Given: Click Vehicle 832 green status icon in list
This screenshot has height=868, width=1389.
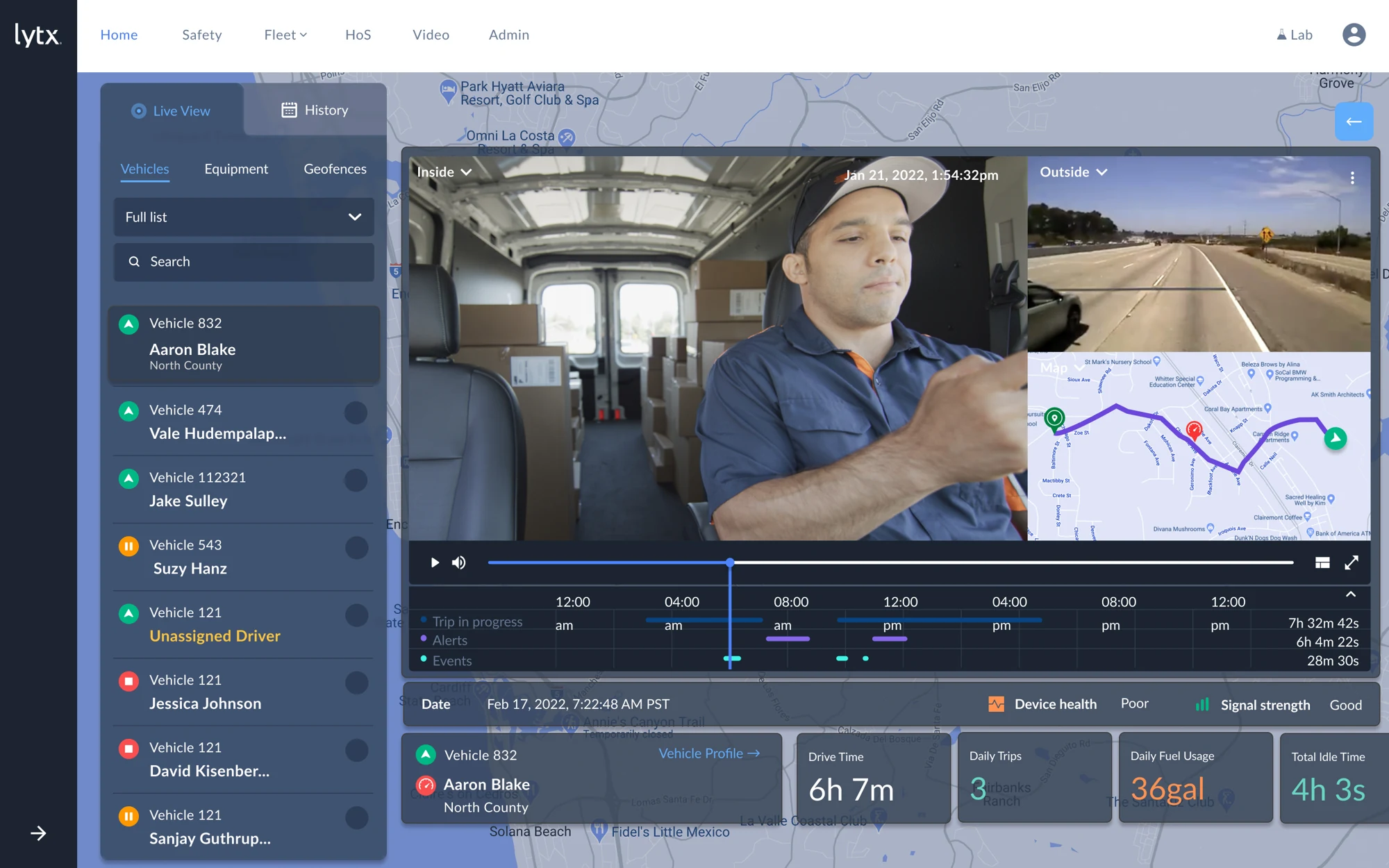Looking at the screenshot, I should 128,324.
